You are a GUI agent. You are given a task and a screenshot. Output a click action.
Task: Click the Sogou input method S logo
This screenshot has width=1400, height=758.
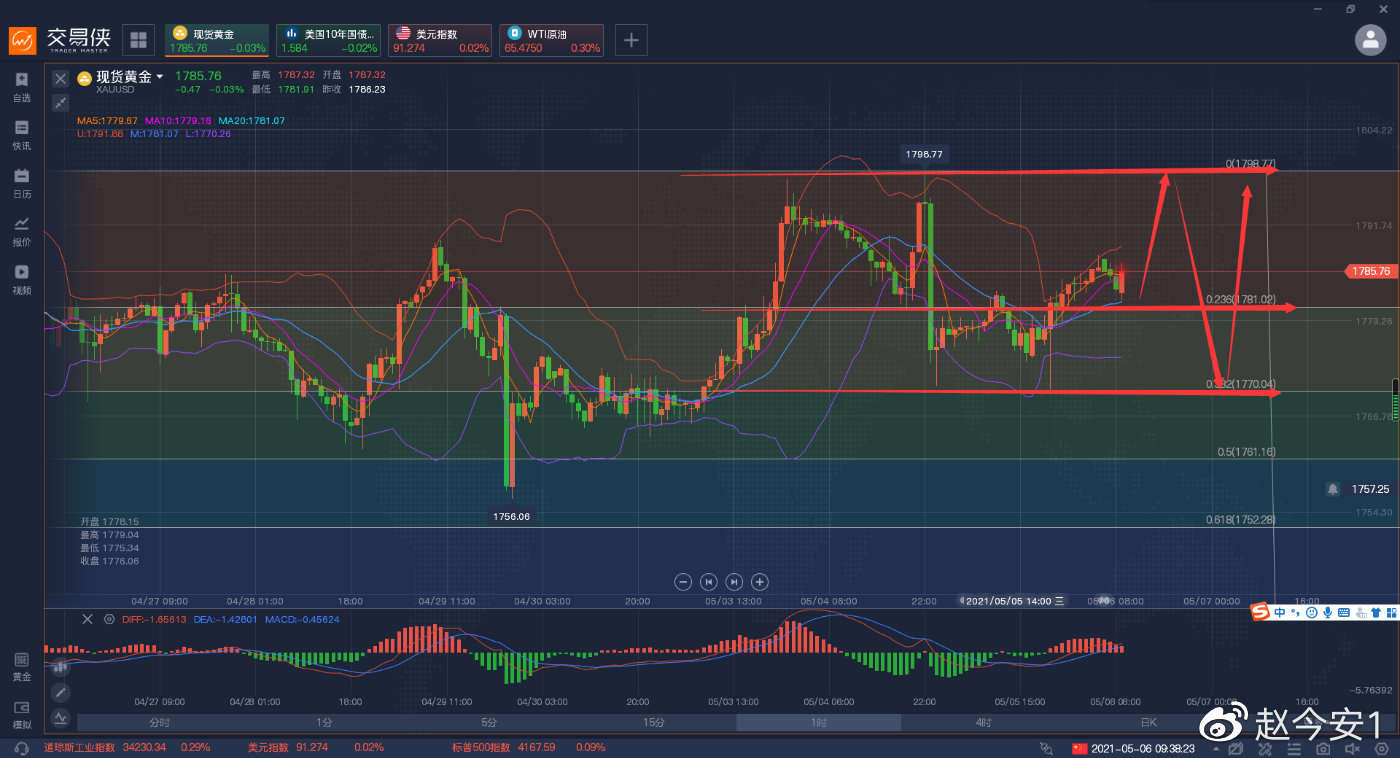pyautogui.click(x=1259, y=612)
